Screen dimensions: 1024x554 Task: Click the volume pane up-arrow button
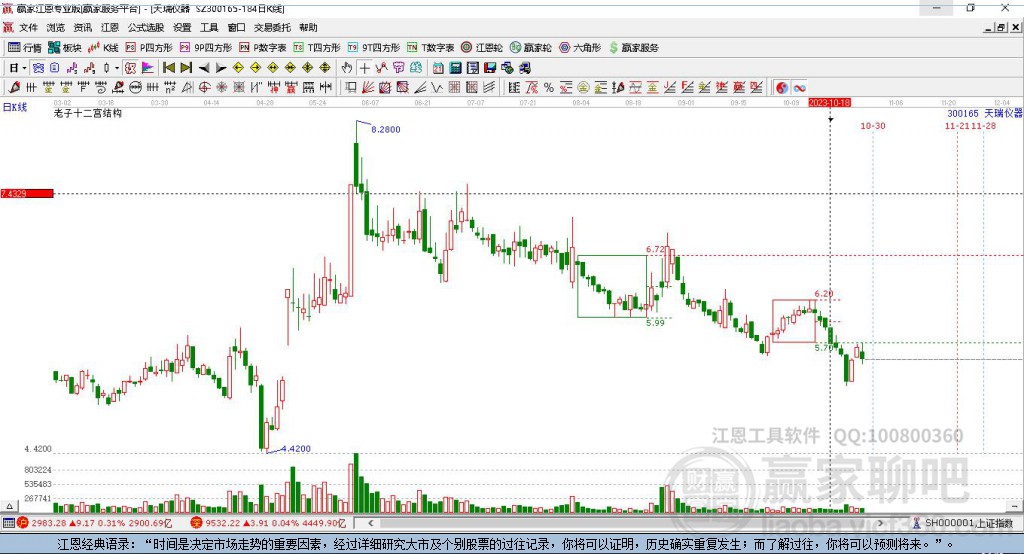click(9, 506)
